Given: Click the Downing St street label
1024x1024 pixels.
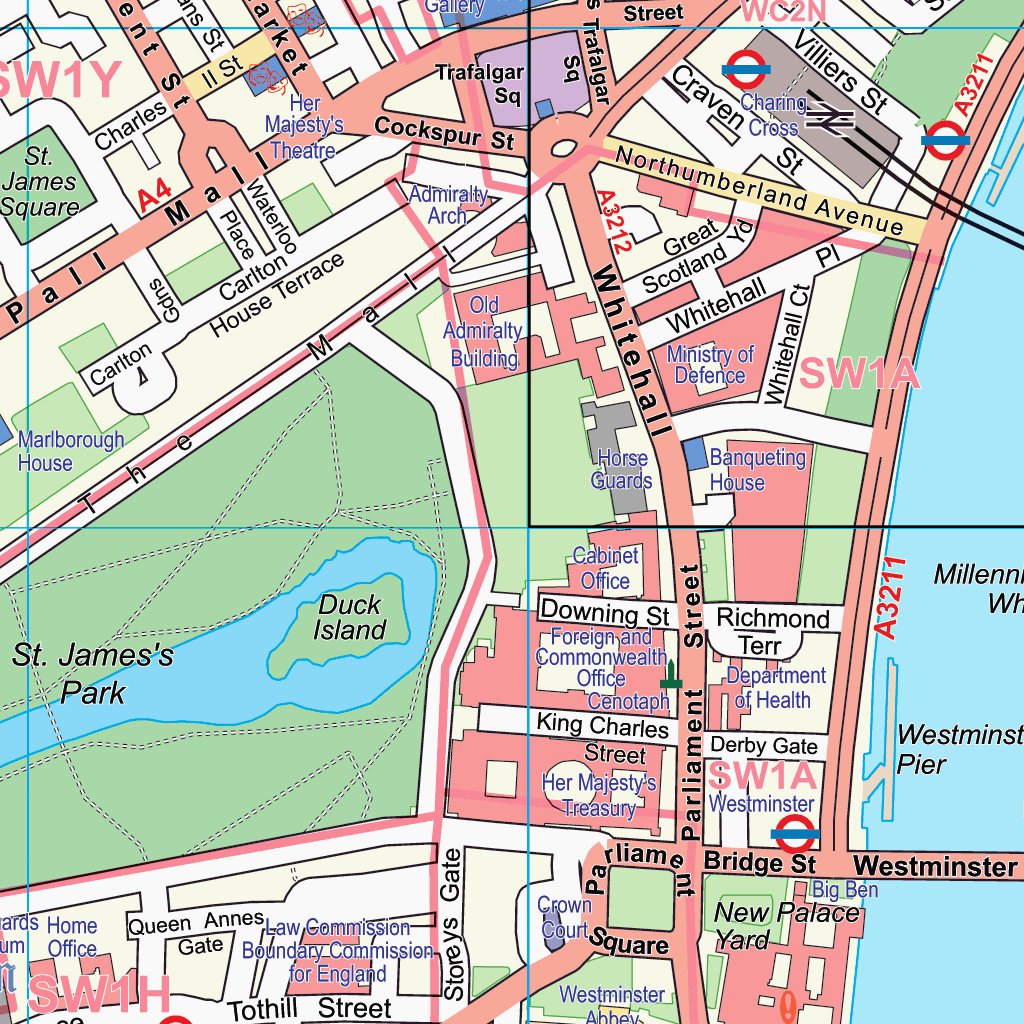Looking at the screenshot, I should click(604, 612).
